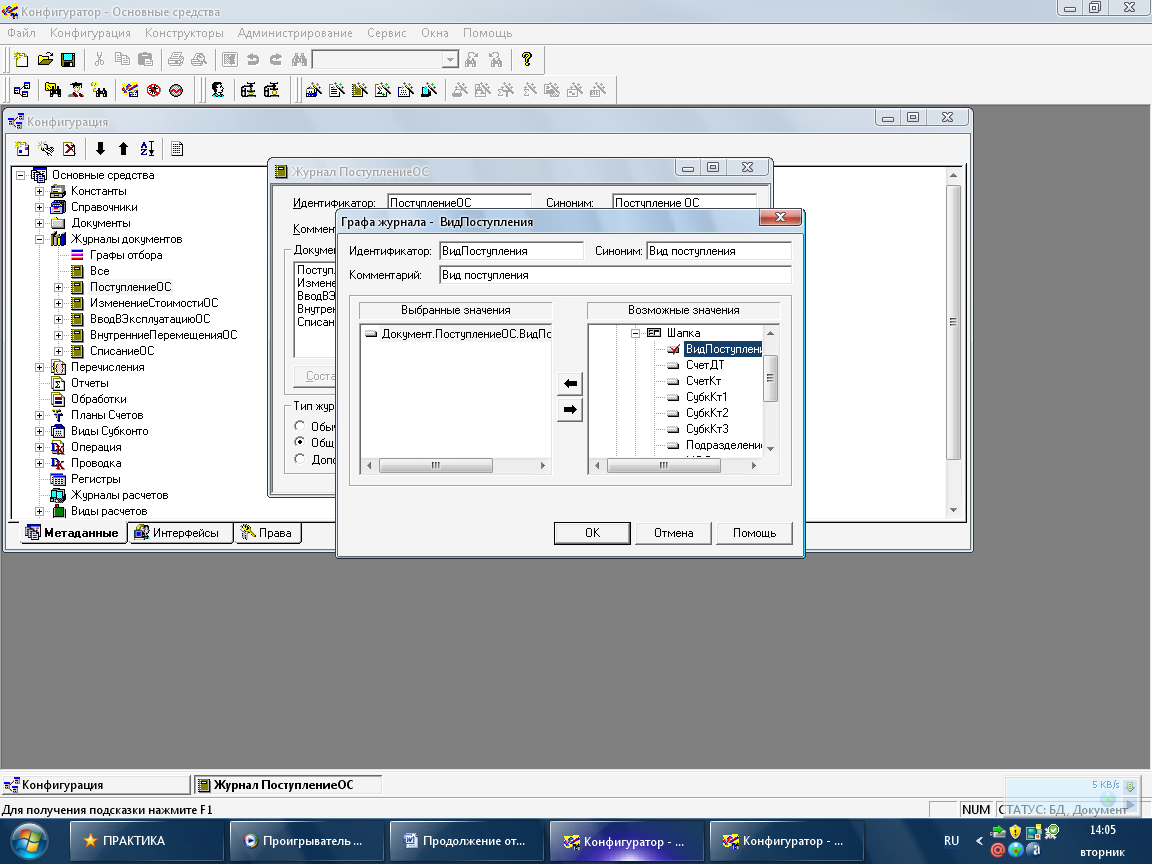
Task: Expand the Перечисления tree node
Action: (x=40, y=367)
